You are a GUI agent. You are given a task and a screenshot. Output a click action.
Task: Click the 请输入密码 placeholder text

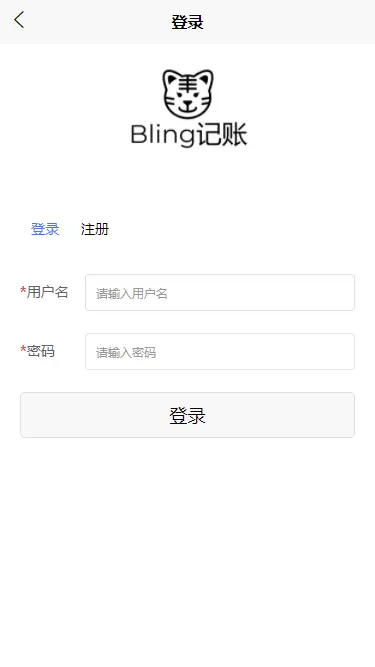126,352
